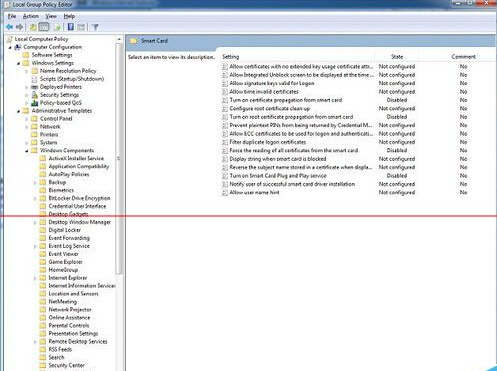Click policy icon beside Filter duplicate logon certificates
Image resolution: width=497 pixels, height=371 pixels.
tap(225, 142)
